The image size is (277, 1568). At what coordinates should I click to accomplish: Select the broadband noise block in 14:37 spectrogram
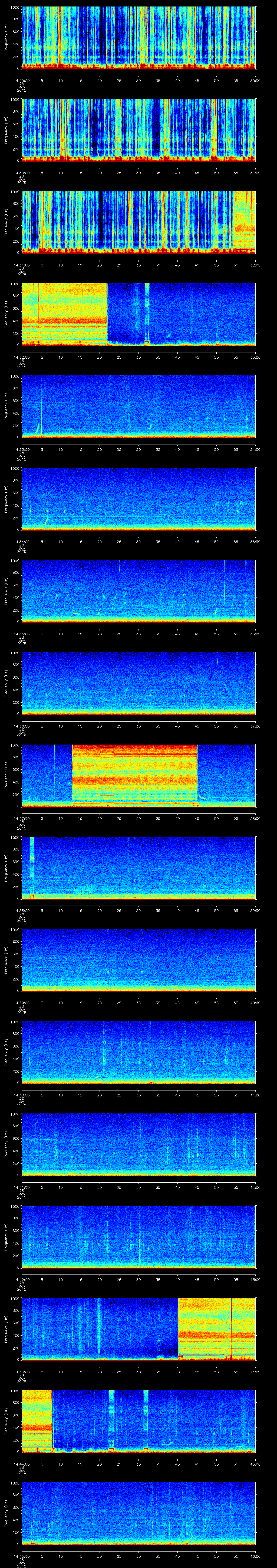(134, 774)
